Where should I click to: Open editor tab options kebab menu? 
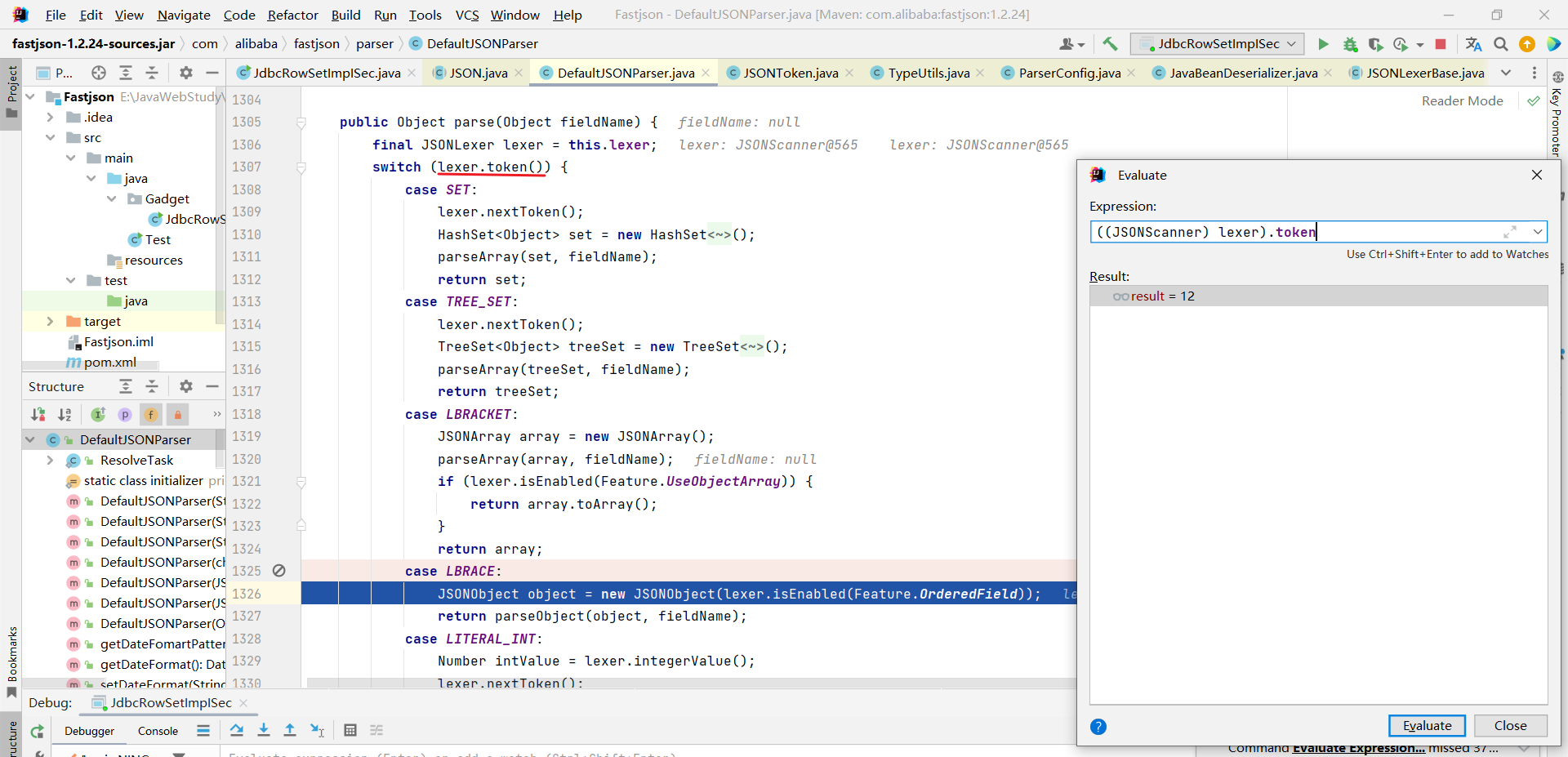(x=1535, y=73)
